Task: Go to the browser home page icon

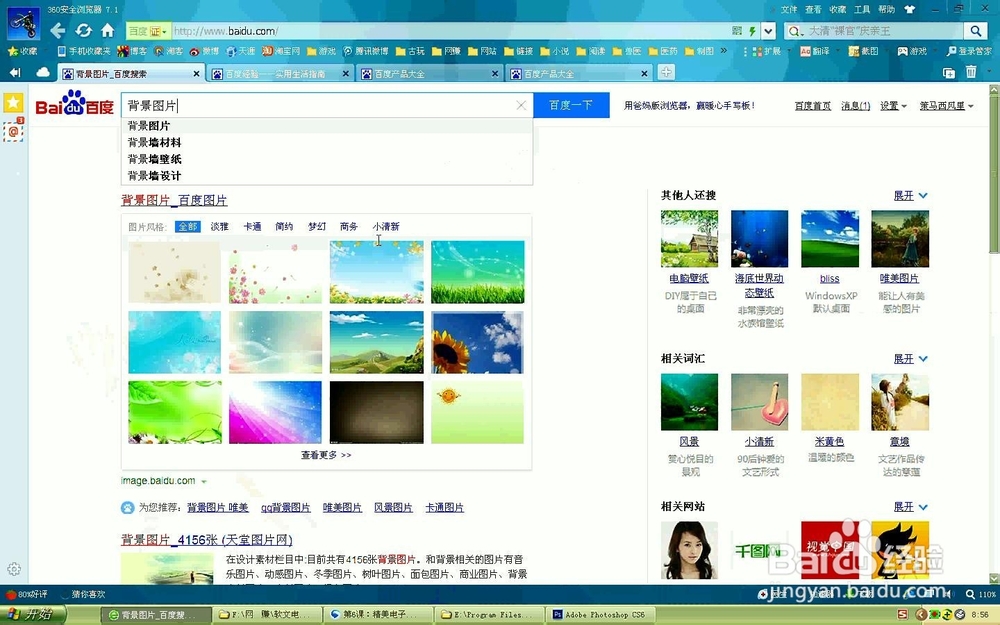Action: pos(108,31)
